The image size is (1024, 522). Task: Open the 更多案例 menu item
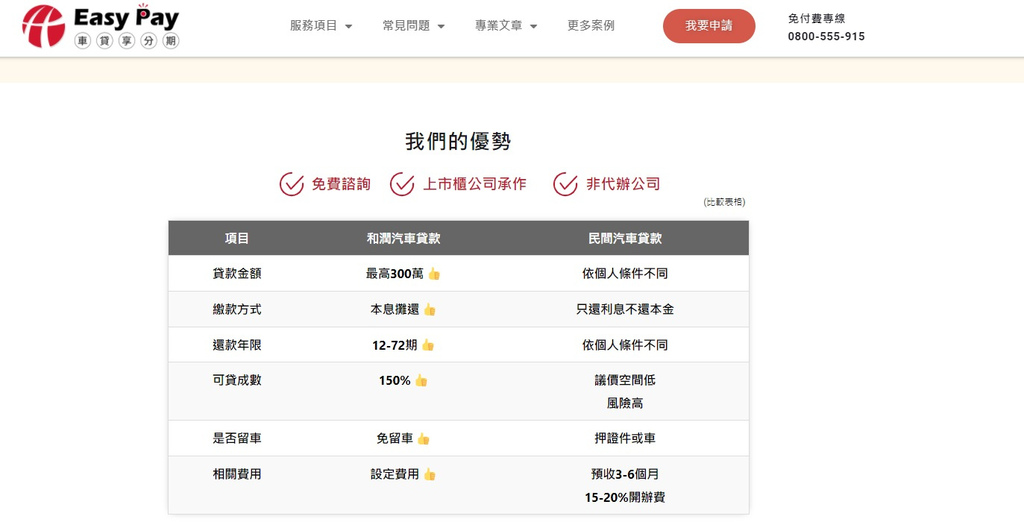[x=591, y=26]
